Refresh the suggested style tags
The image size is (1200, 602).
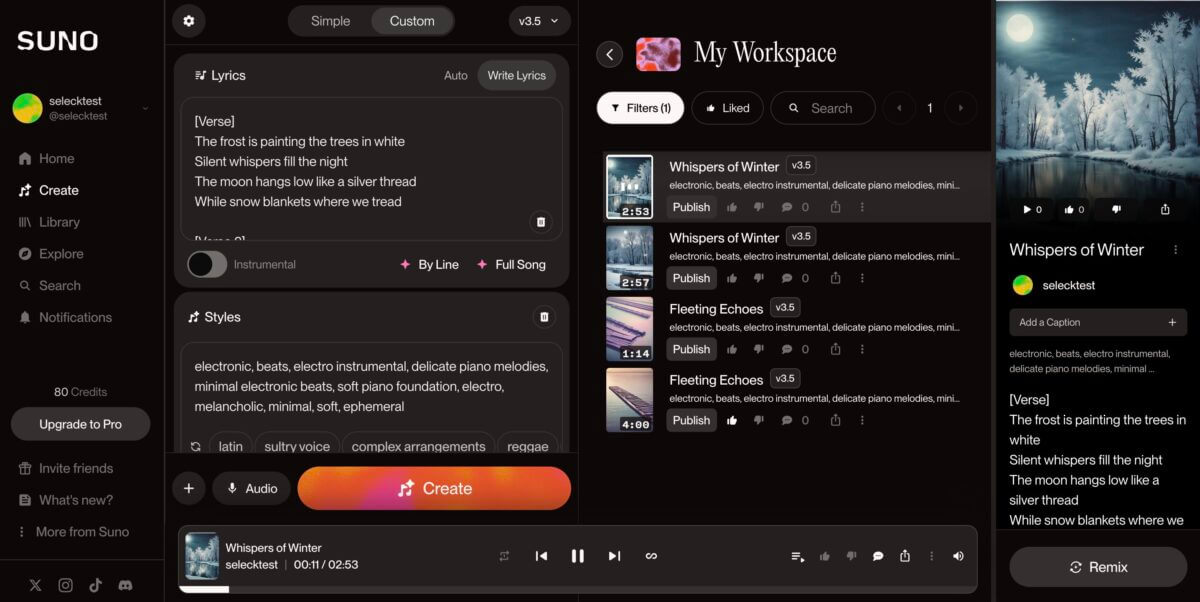coord(195,447)
